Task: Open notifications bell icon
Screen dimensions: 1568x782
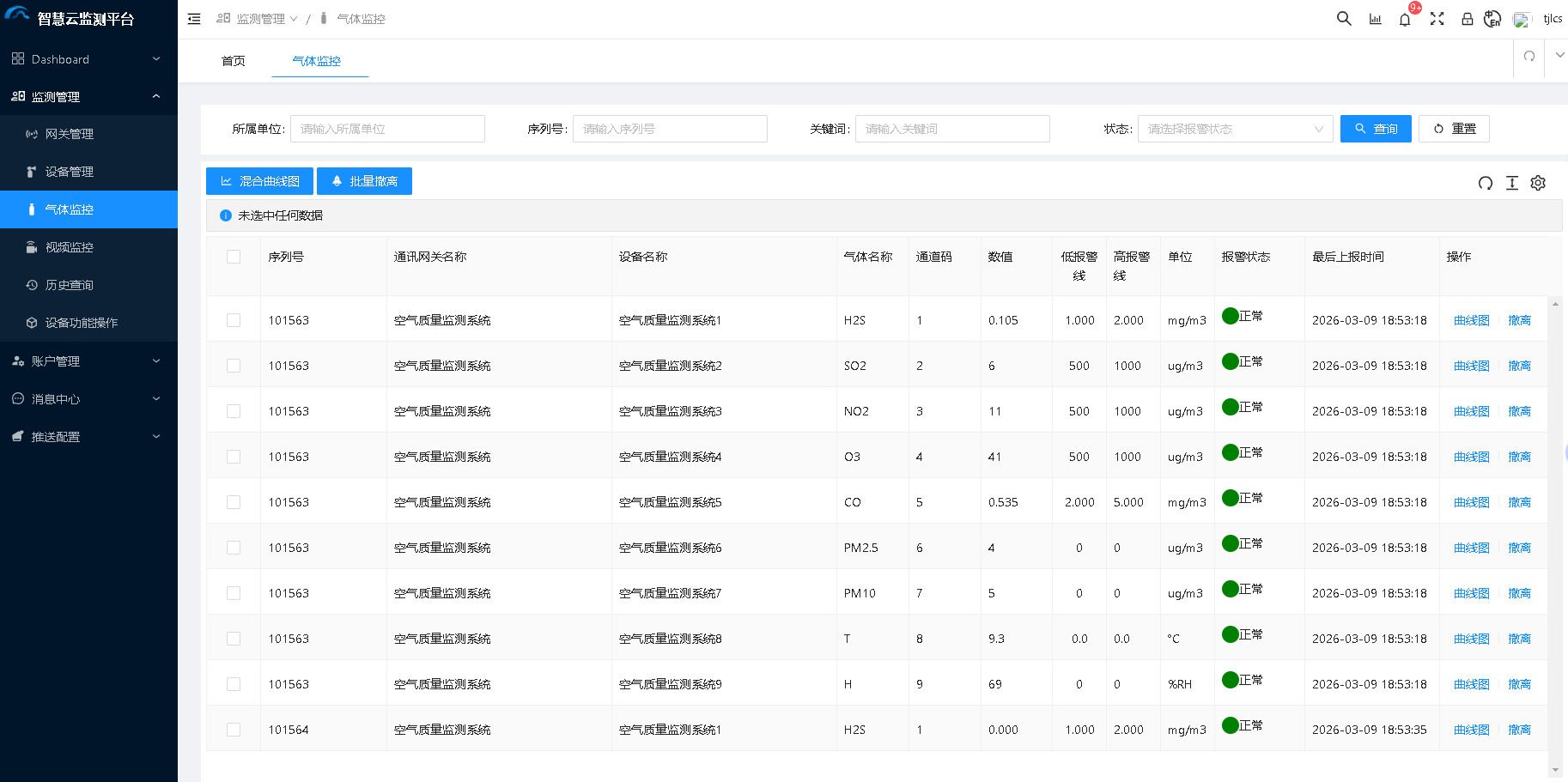Action: click(1405, 19)
